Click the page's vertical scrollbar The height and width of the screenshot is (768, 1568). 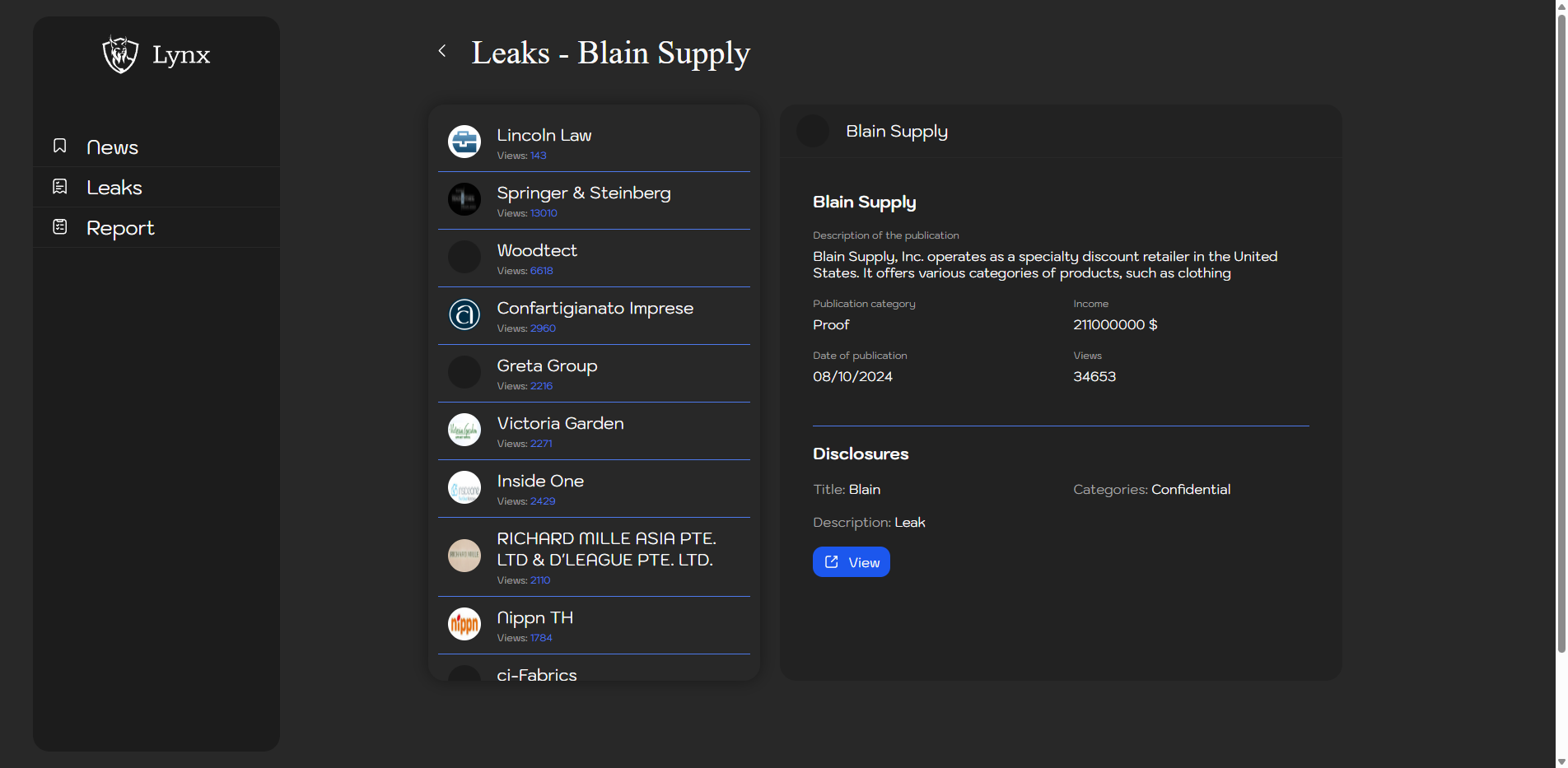[1561, 329]
